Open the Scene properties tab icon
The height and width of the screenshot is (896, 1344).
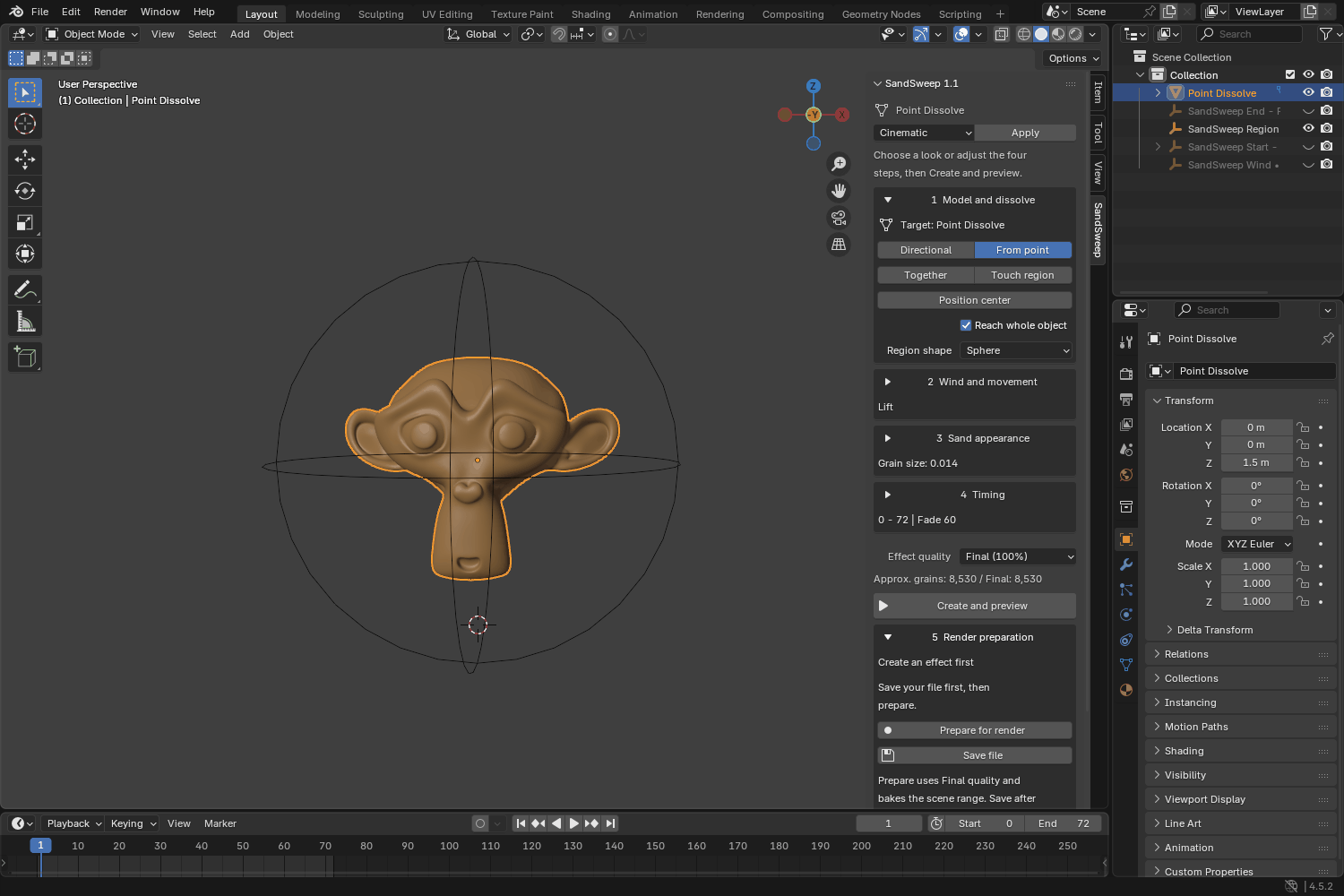1126,449
